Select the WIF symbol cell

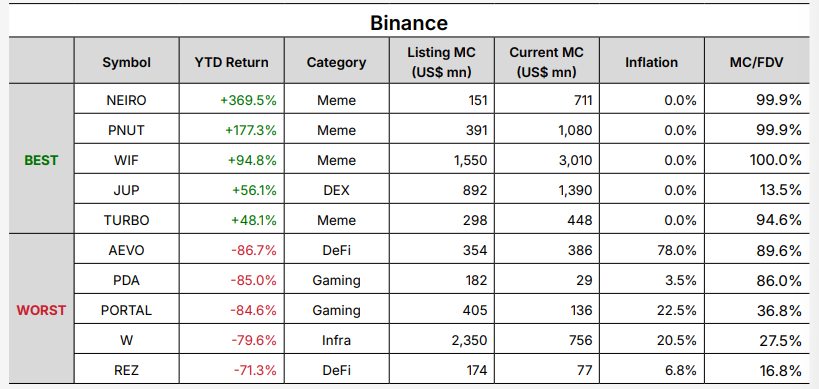127,160
